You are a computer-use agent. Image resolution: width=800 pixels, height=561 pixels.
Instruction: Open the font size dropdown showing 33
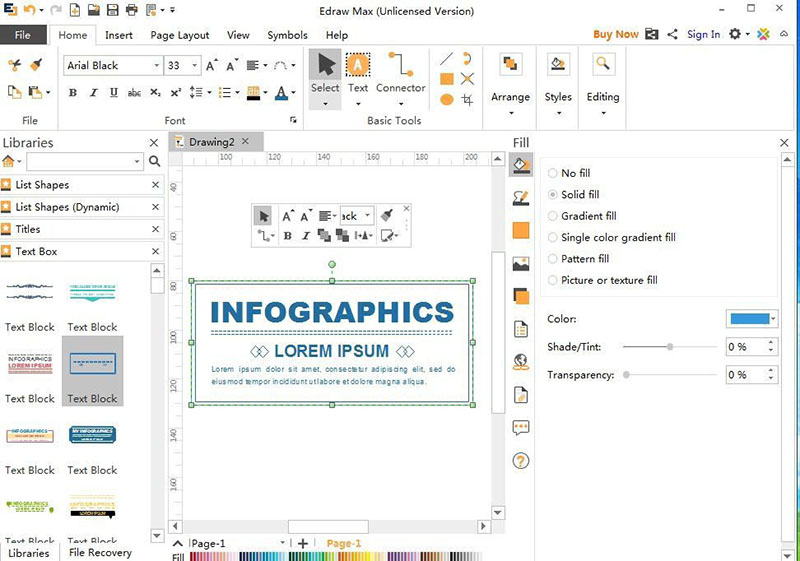coord(194,65)
